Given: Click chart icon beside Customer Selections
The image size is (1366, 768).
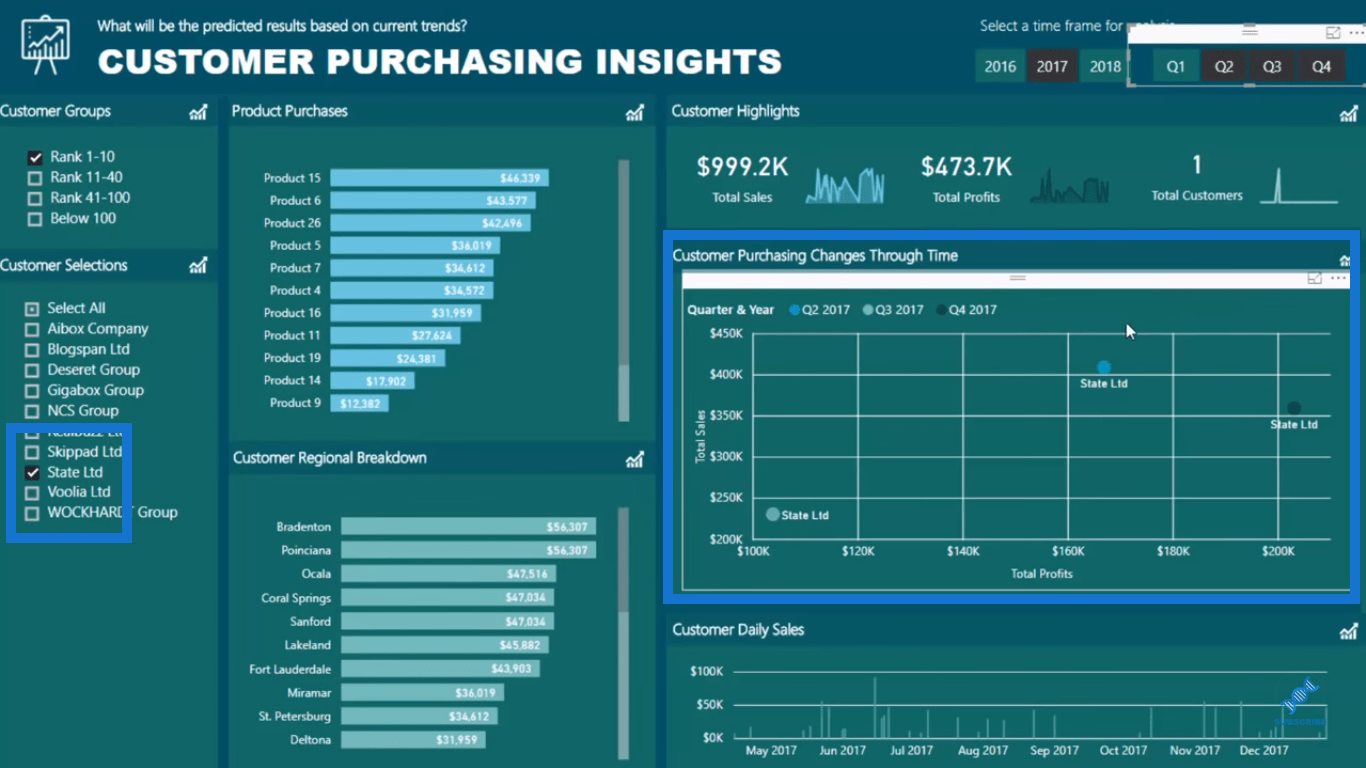Looking at the screenshot, I should point(198,265).
